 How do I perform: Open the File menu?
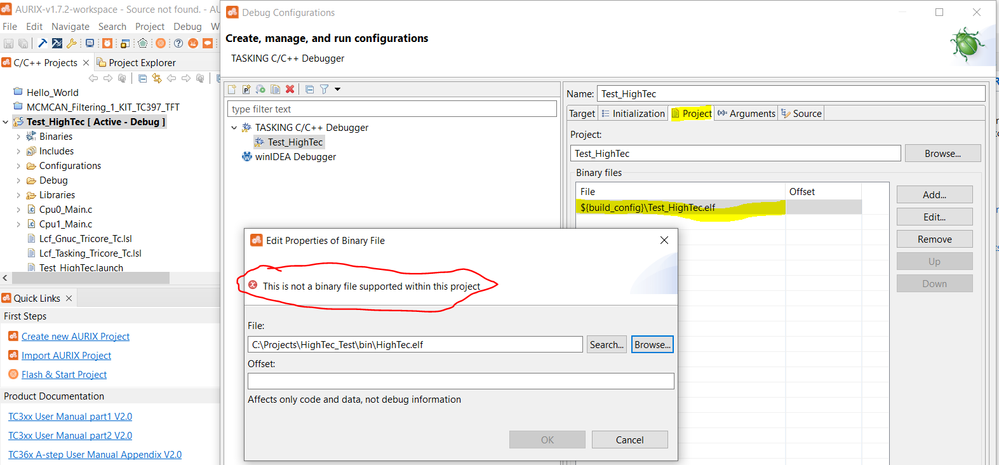10,27
